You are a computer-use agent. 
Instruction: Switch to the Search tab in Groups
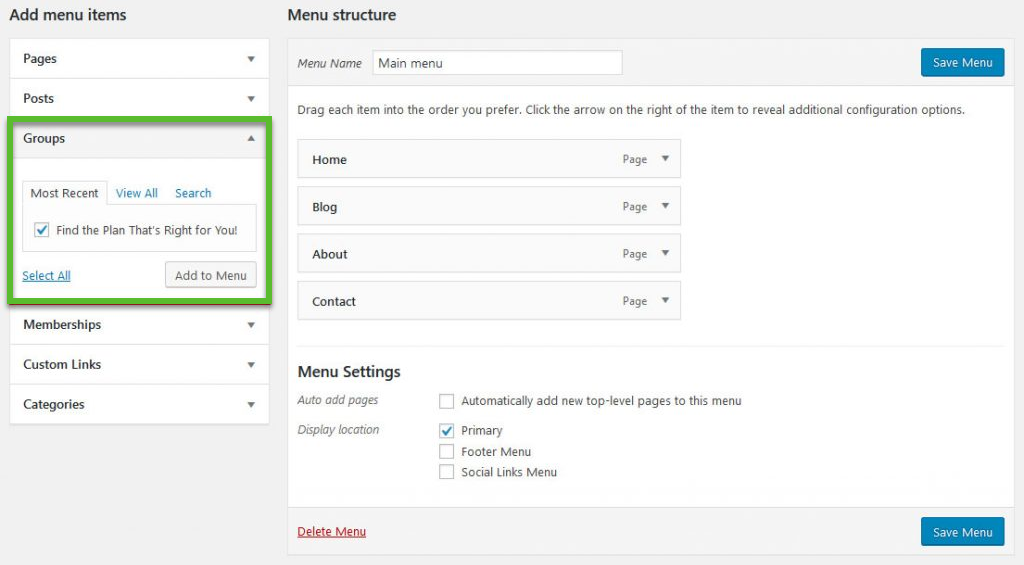[x=193, y=193]
